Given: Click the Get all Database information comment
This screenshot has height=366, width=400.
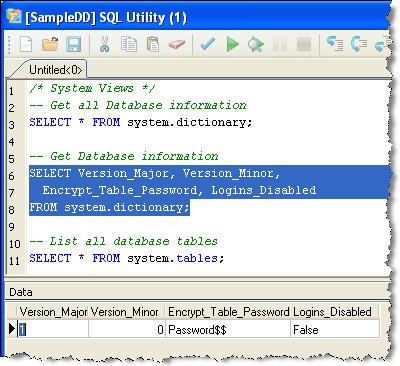Looking at the screenshot, I should (138, 105).
